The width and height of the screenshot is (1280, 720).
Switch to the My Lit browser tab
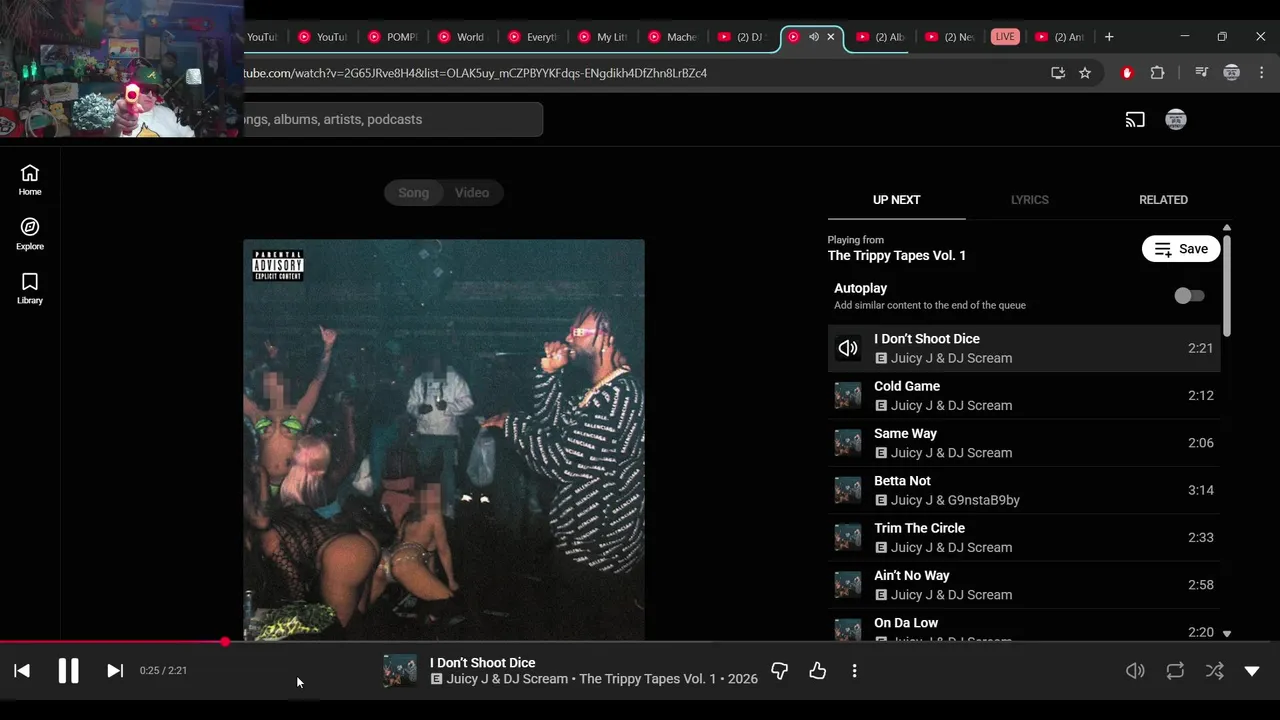602,37
